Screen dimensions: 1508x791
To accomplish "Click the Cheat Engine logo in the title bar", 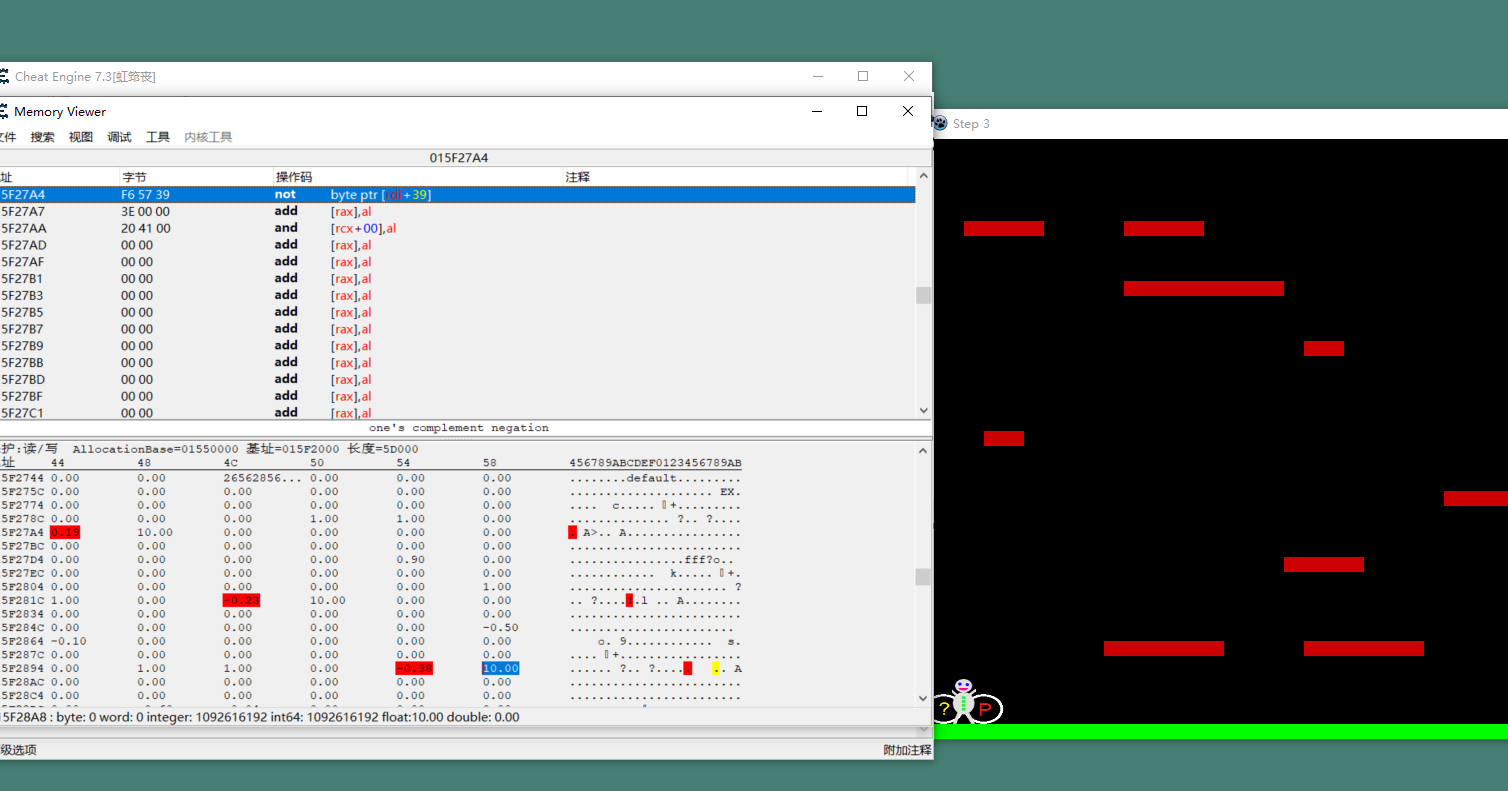I will [x=7, y=76].
